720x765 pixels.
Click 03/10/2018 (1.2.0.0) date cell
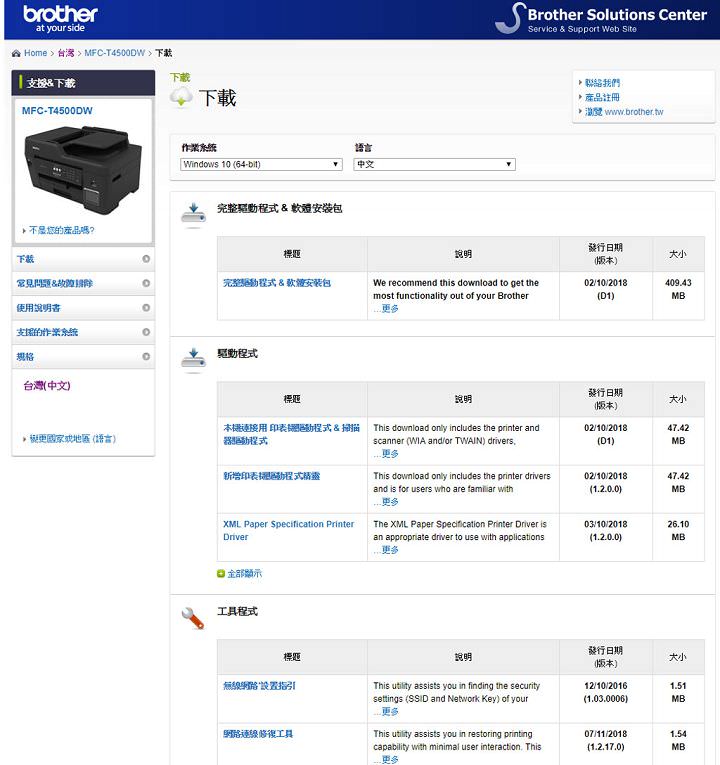point(605,537)
